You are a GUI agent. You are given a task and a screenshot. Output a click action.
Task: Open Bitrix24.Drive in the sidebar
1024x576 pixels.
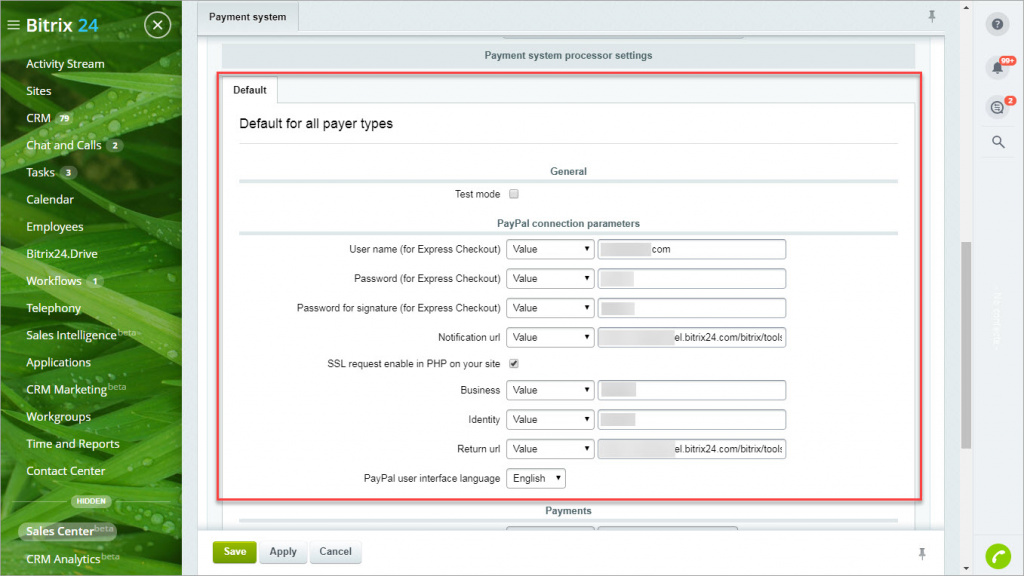point(61,254)
